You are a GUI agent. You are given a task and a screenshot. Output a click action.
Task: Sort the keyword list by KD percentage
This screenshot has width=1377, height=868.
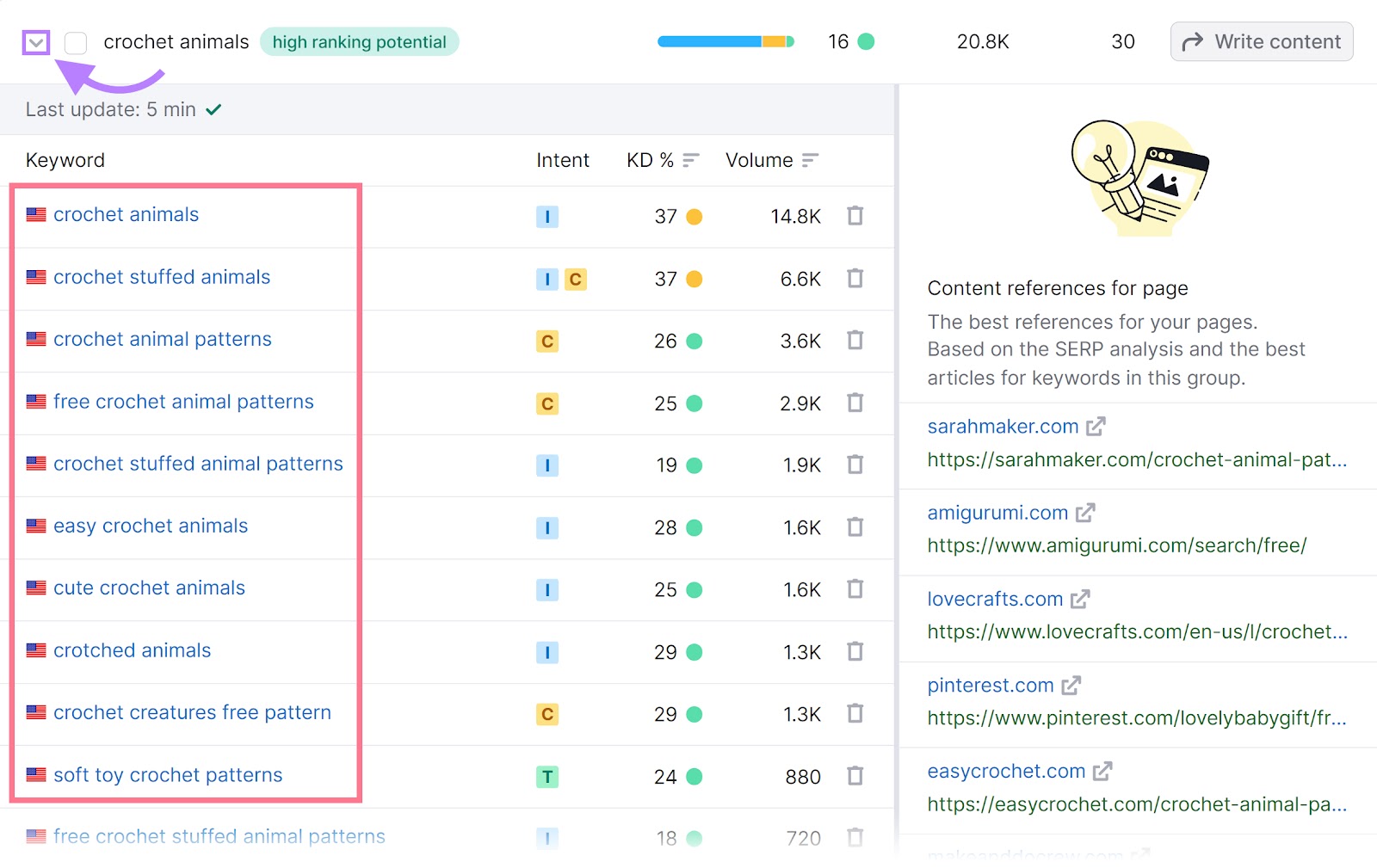688,159
